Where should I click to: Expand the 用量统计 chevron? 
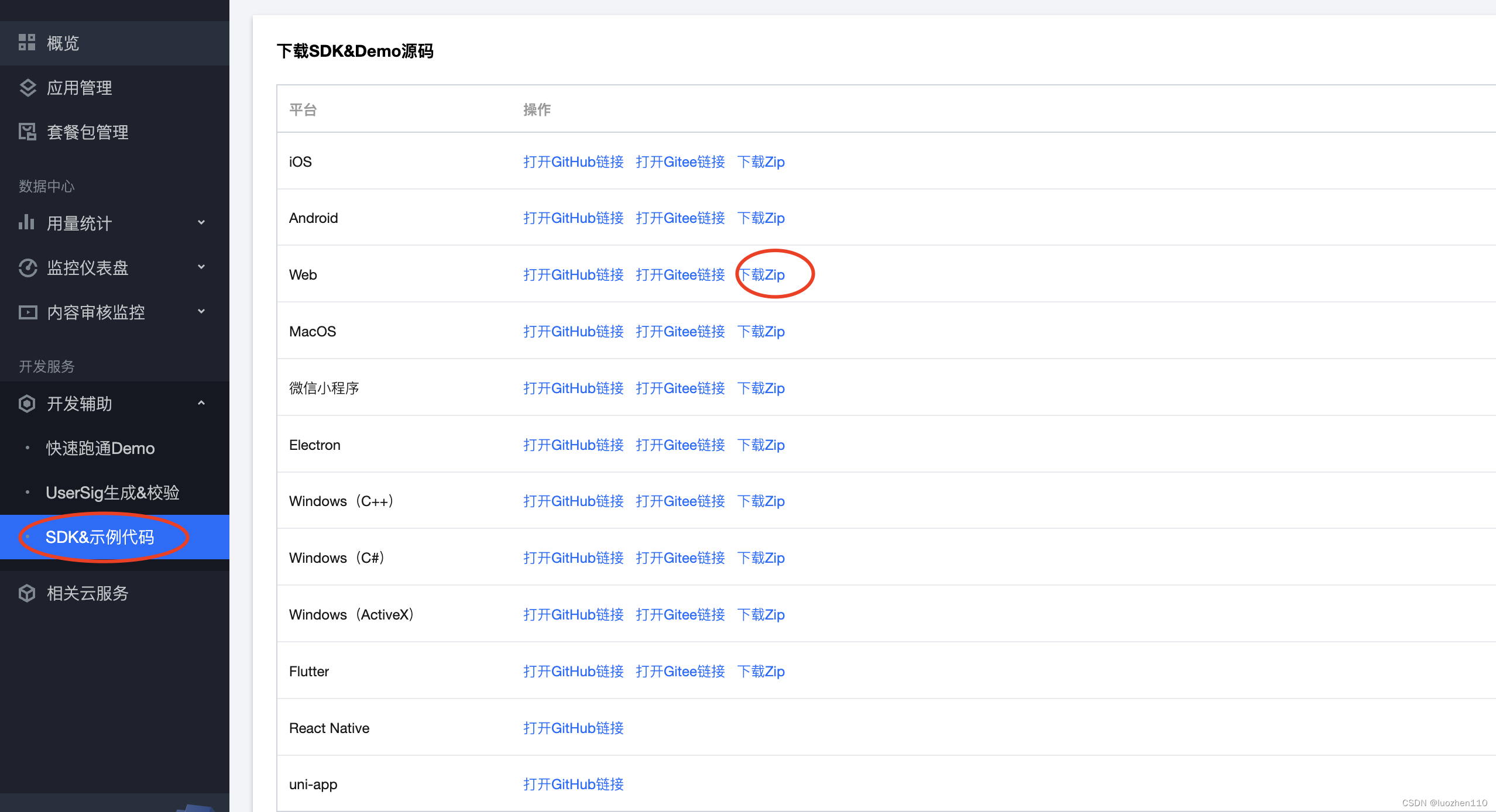pos(201,223)
